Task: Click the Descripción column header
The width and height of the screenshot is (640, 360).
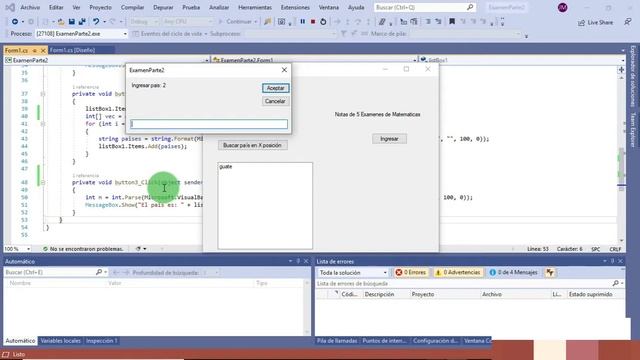Action: click(x=379, y=294)
